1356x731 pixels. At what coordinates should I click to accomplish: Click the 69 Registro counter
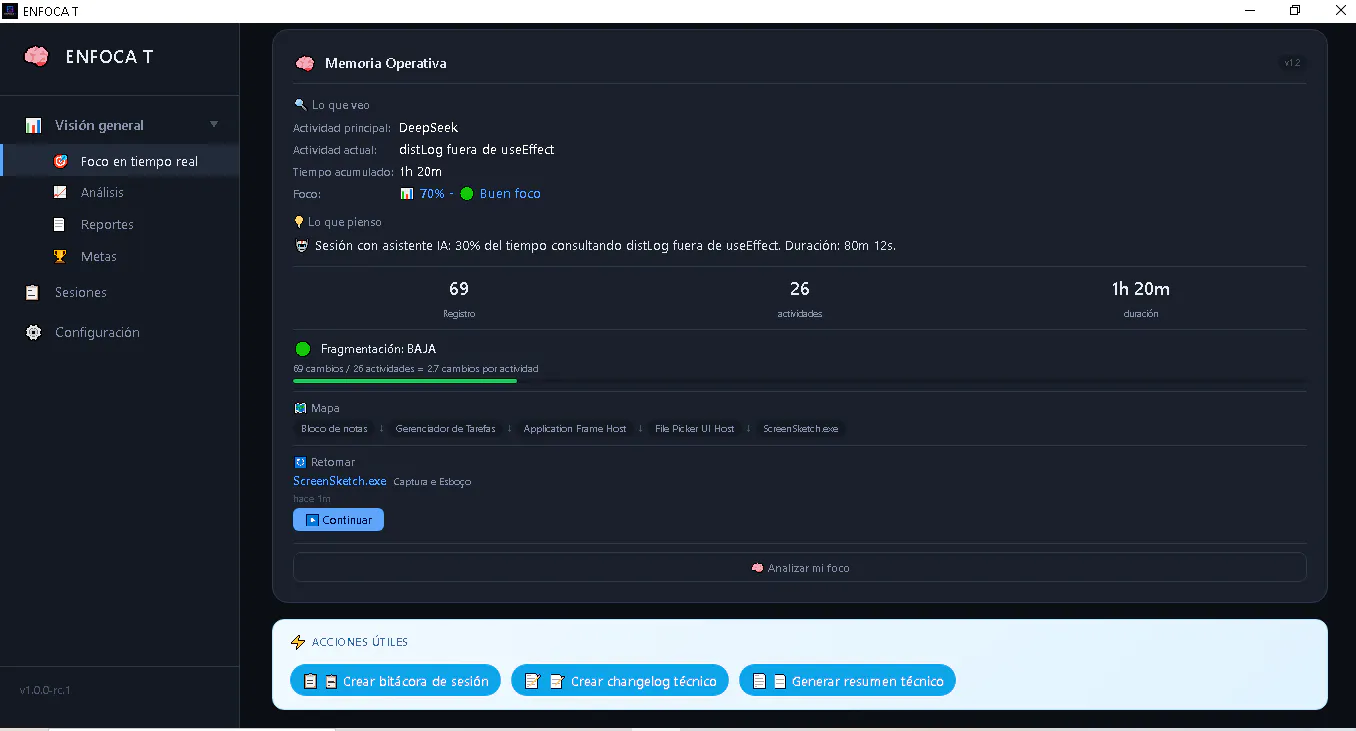(x=459, y=298)
